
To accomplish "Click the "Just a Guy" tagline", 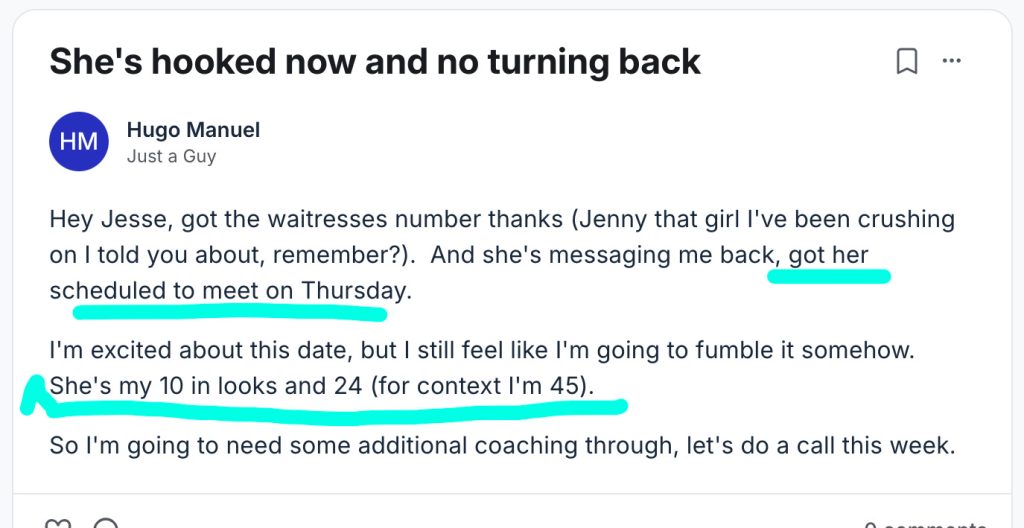I will coord(171,156).
